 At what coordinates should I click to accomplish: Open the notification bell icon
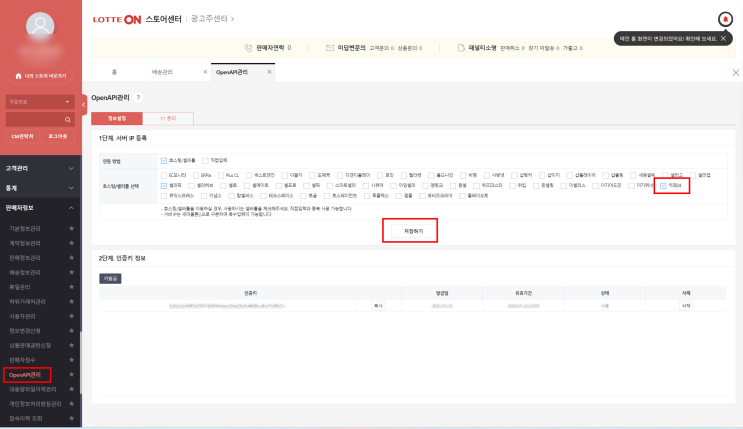pyautogui.click(x=725, y=19)
